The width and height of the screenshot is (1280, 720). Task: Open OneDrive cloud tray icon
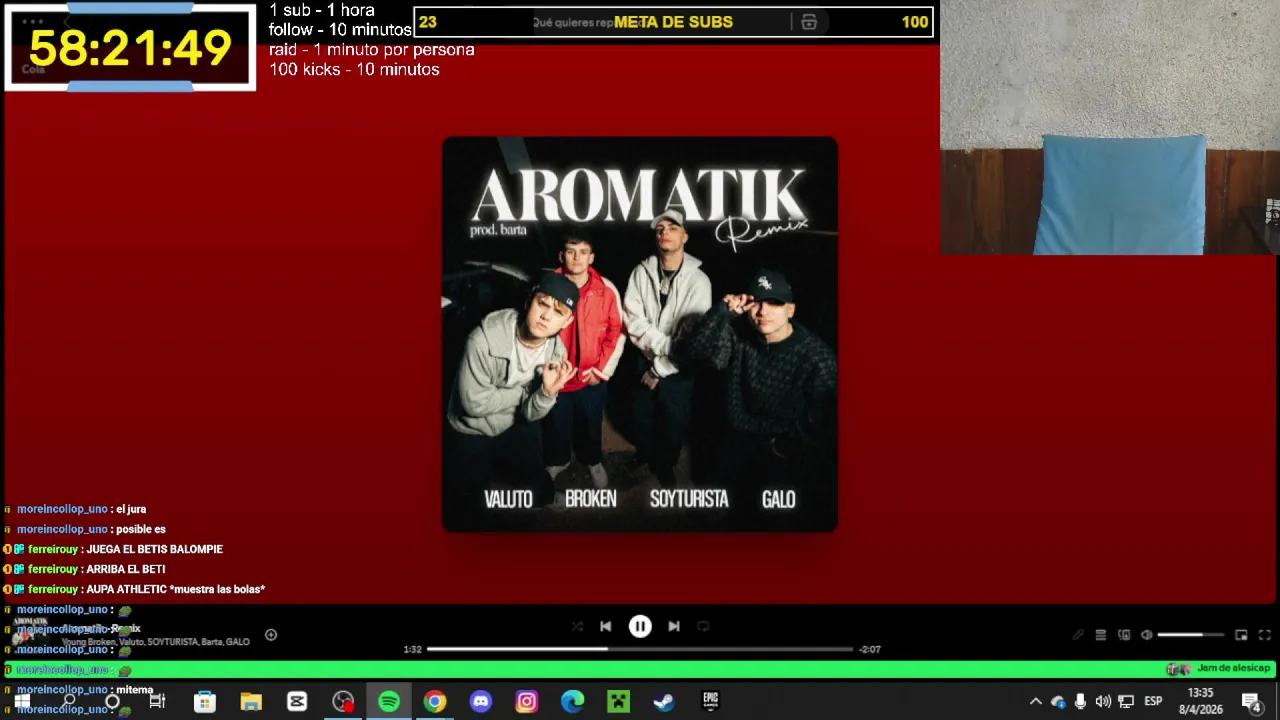click(x=1058, y=701)
